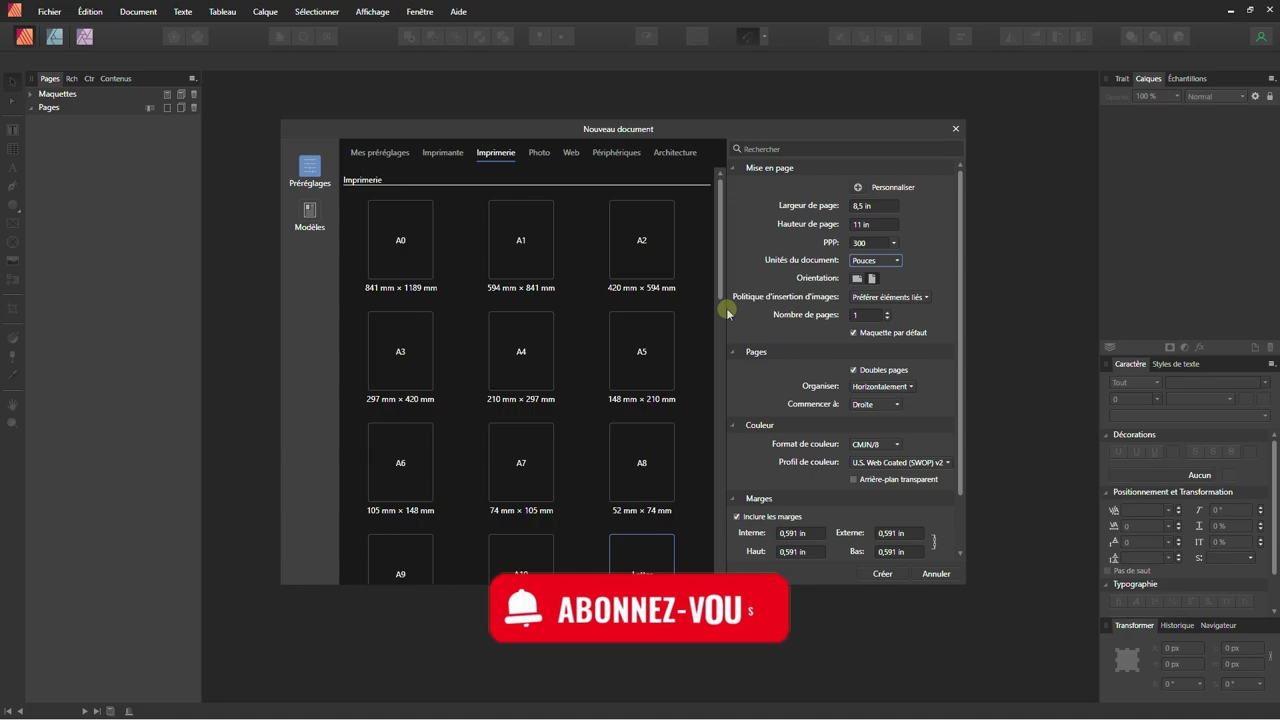
Task: Click the margin link icon beside Externe
Action: 934,542
